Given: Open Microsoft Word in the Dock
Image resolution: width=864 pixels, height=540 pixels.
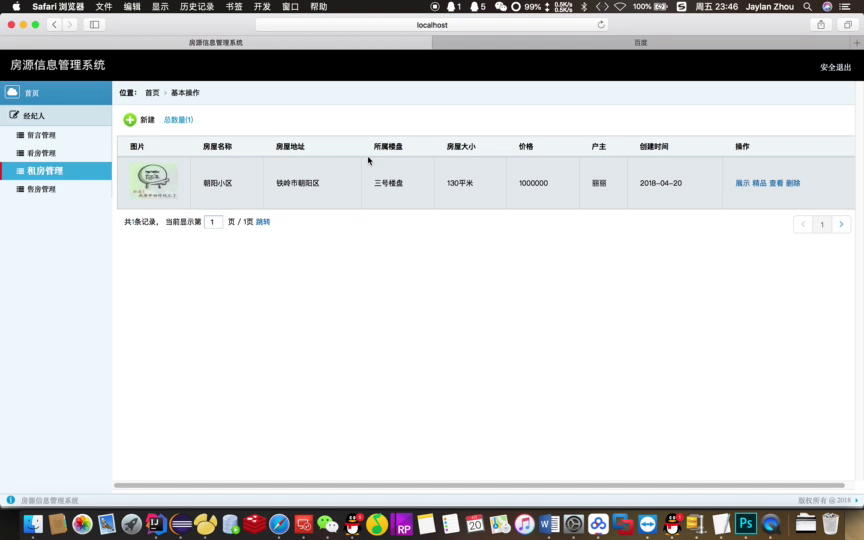Looking at the screenshot, I should [549, 524].
